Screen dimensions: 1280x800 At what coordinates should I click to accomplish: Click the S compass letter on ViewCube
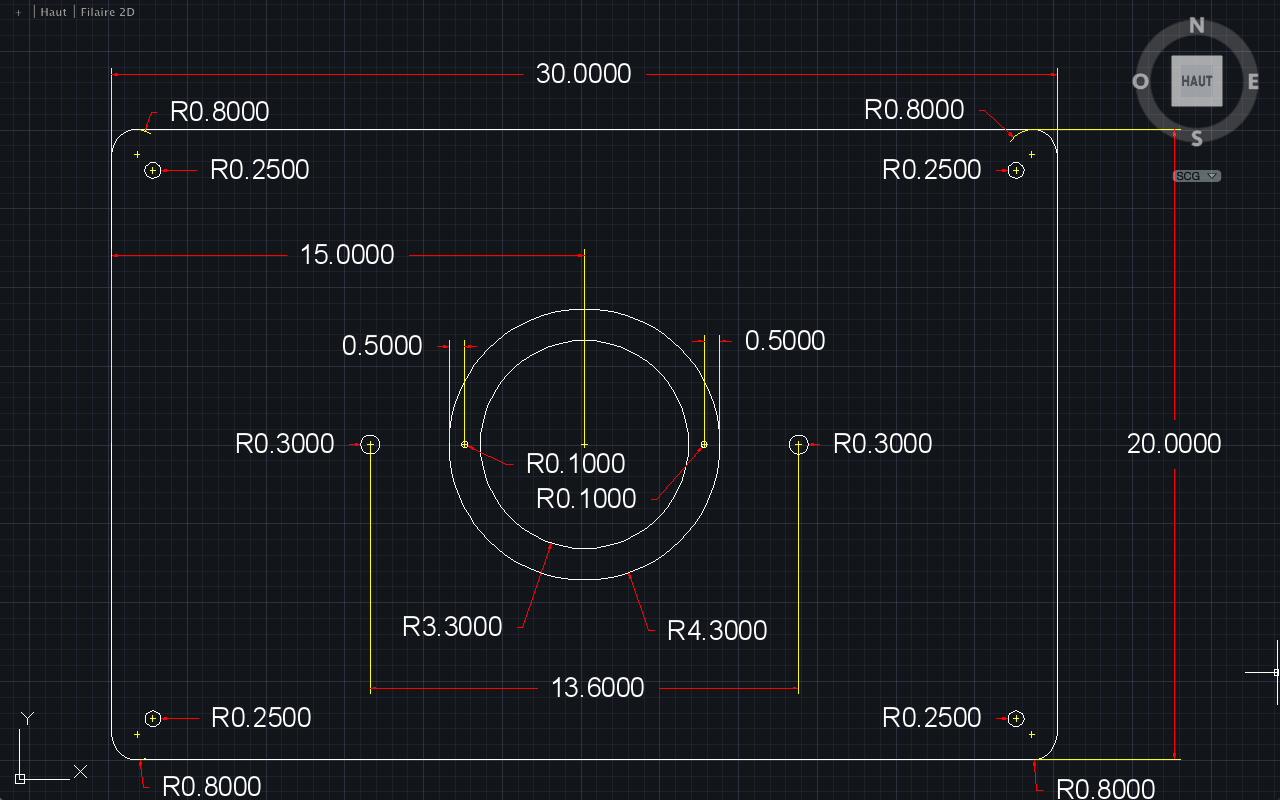pyautogui.click(x=1197, y=138)
